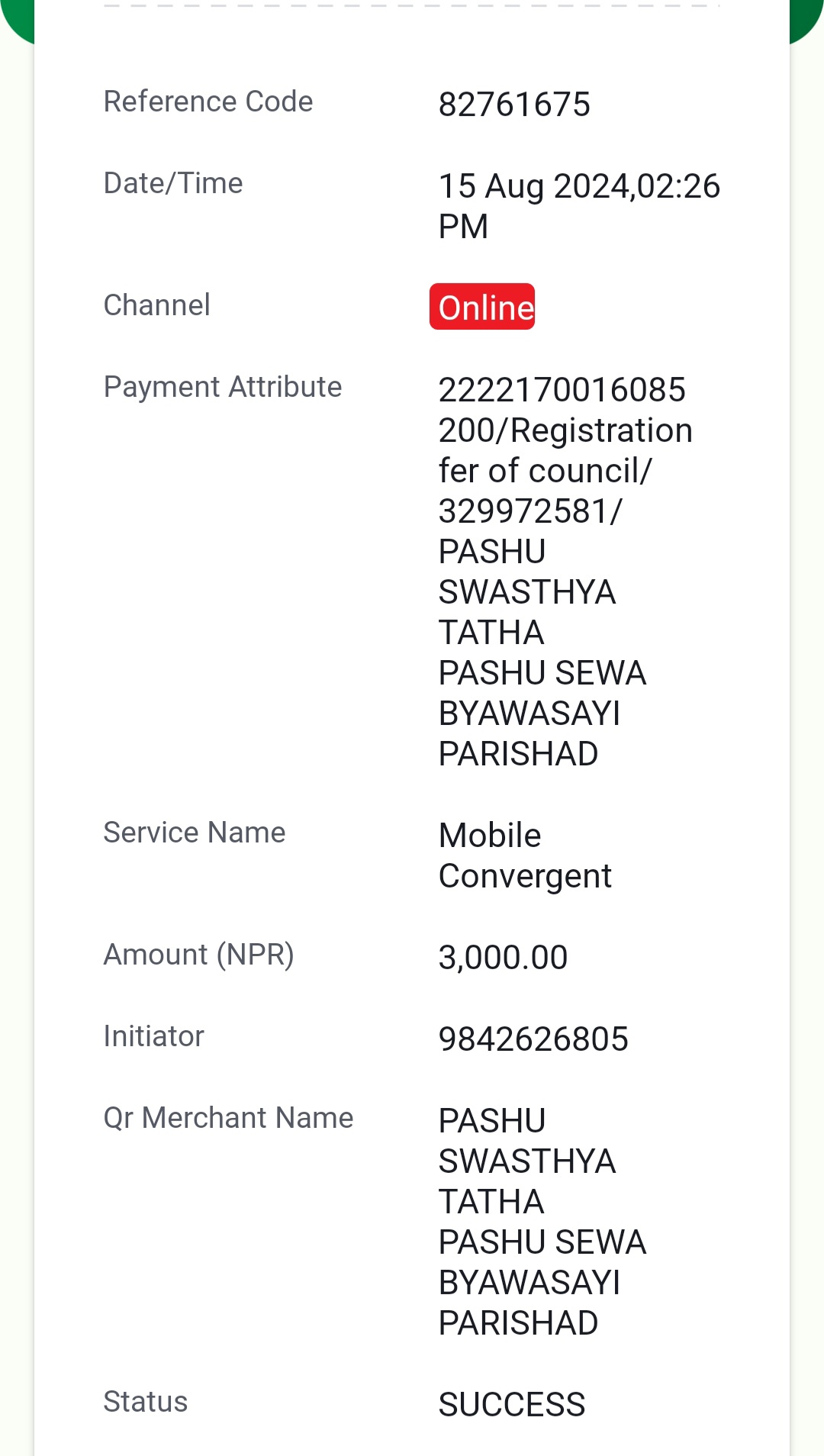Tap the Payment Attribute label

(223, 387)
